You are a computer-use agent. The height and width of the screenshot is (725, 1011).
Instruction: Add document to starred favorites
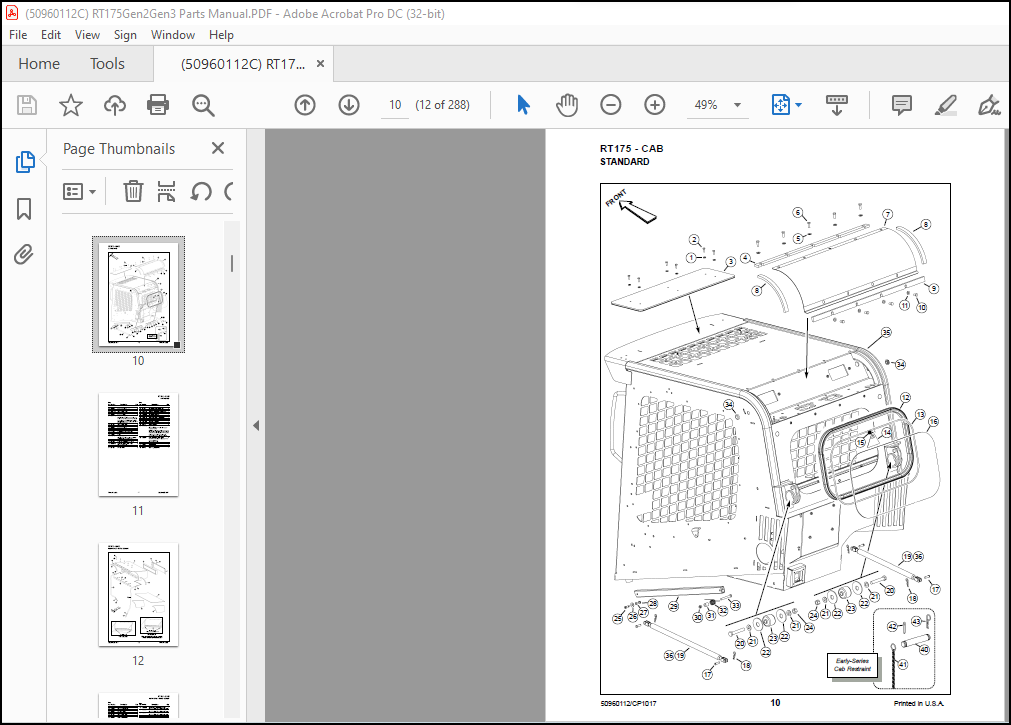(71, 104)
